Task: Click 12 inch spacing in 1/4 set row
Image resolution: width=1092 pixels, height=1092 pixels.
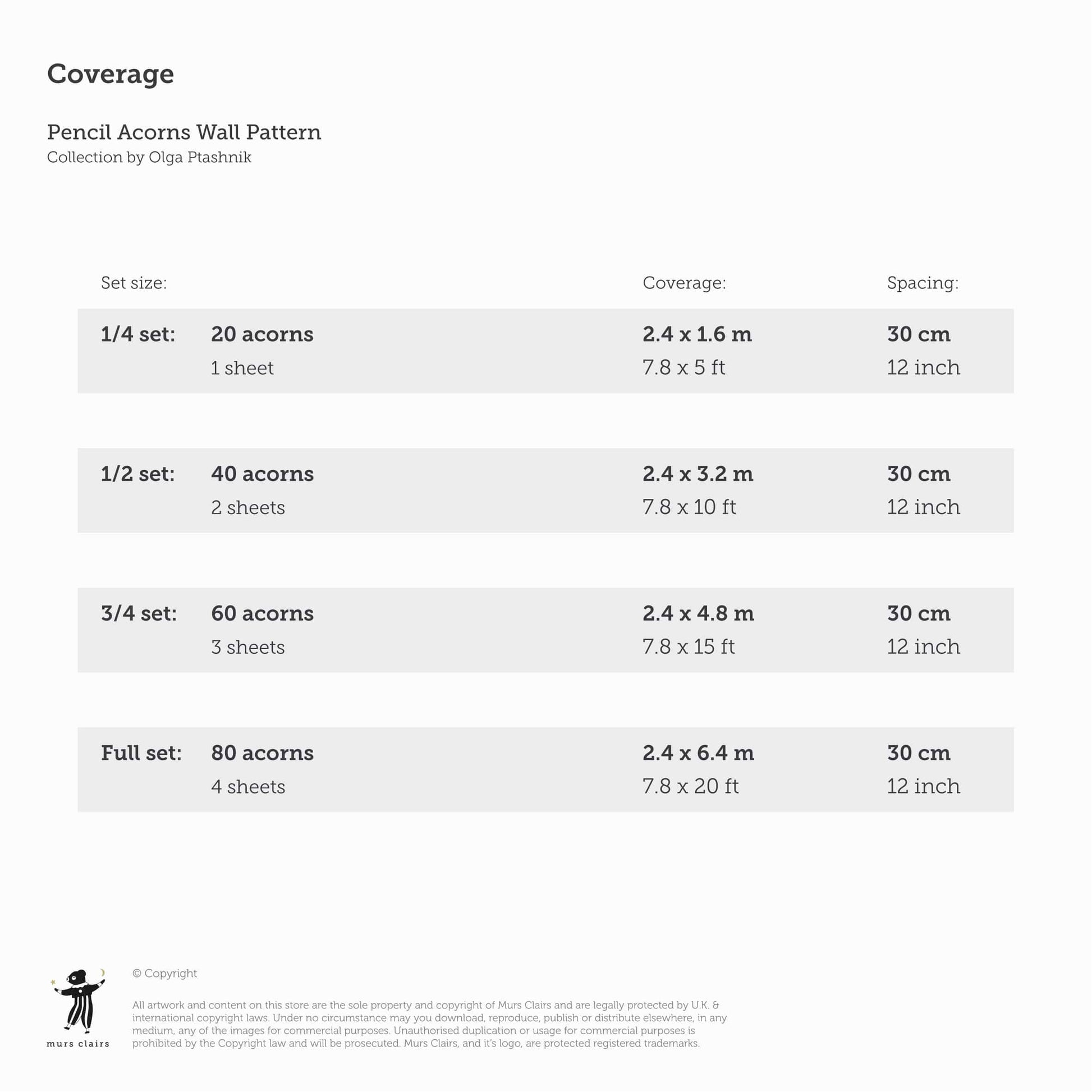Action: click(x=923, y=368)
